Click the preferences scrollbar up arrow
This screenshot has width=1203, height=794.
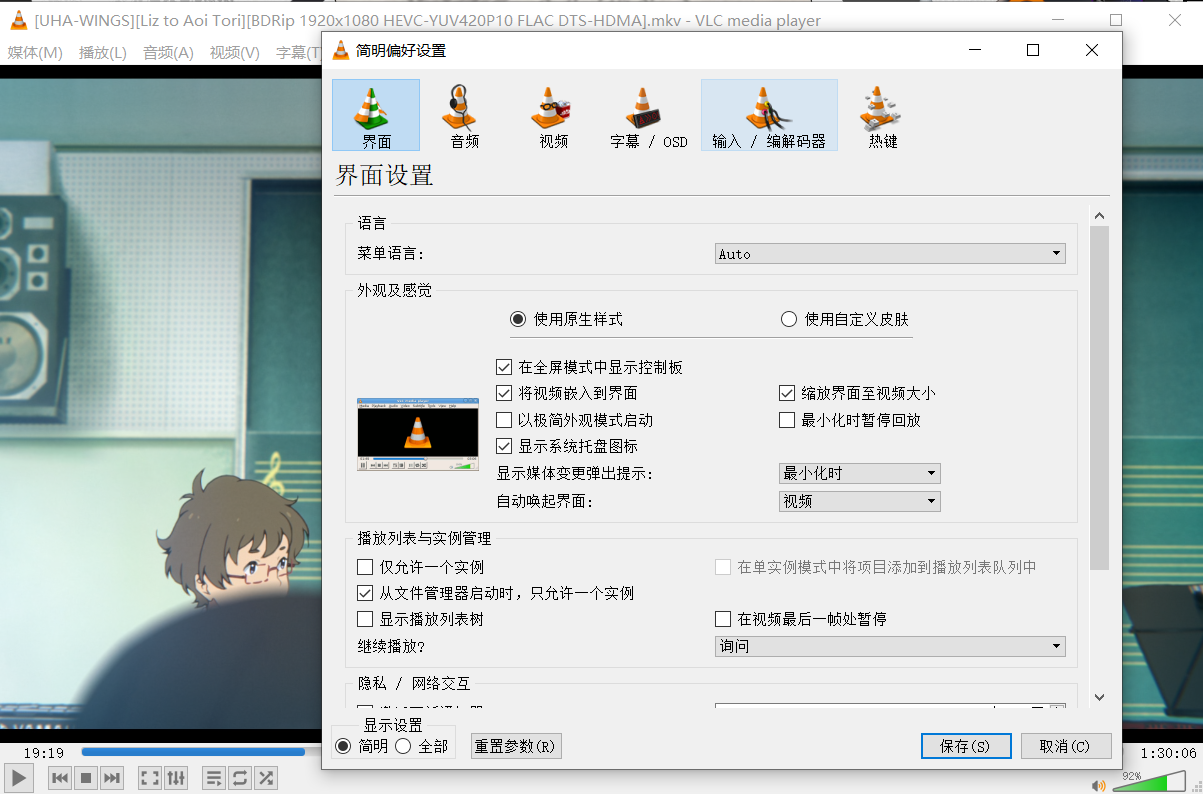pos(1099,215)
